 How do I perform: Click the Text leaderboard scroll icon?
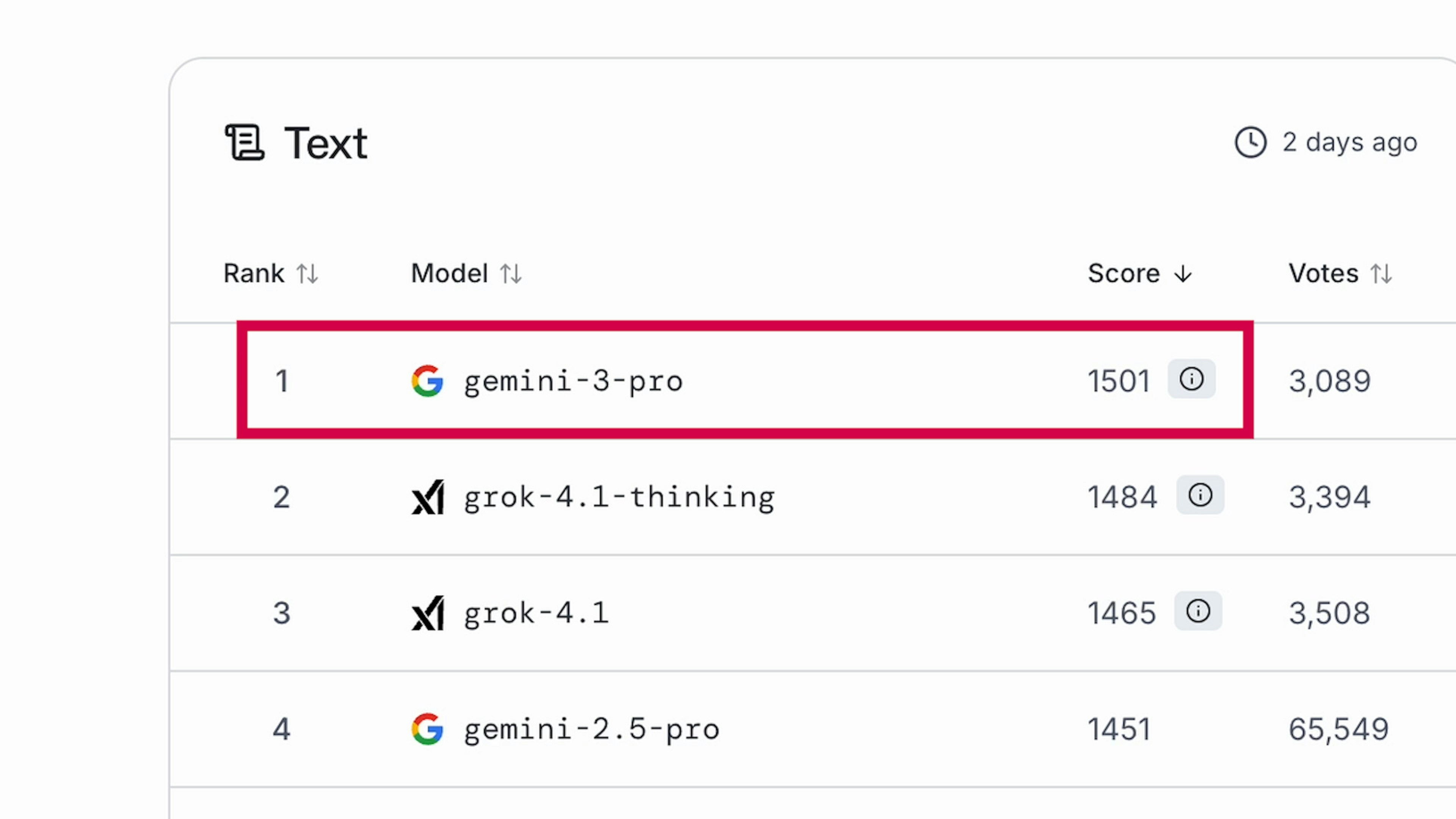(244, 143)
